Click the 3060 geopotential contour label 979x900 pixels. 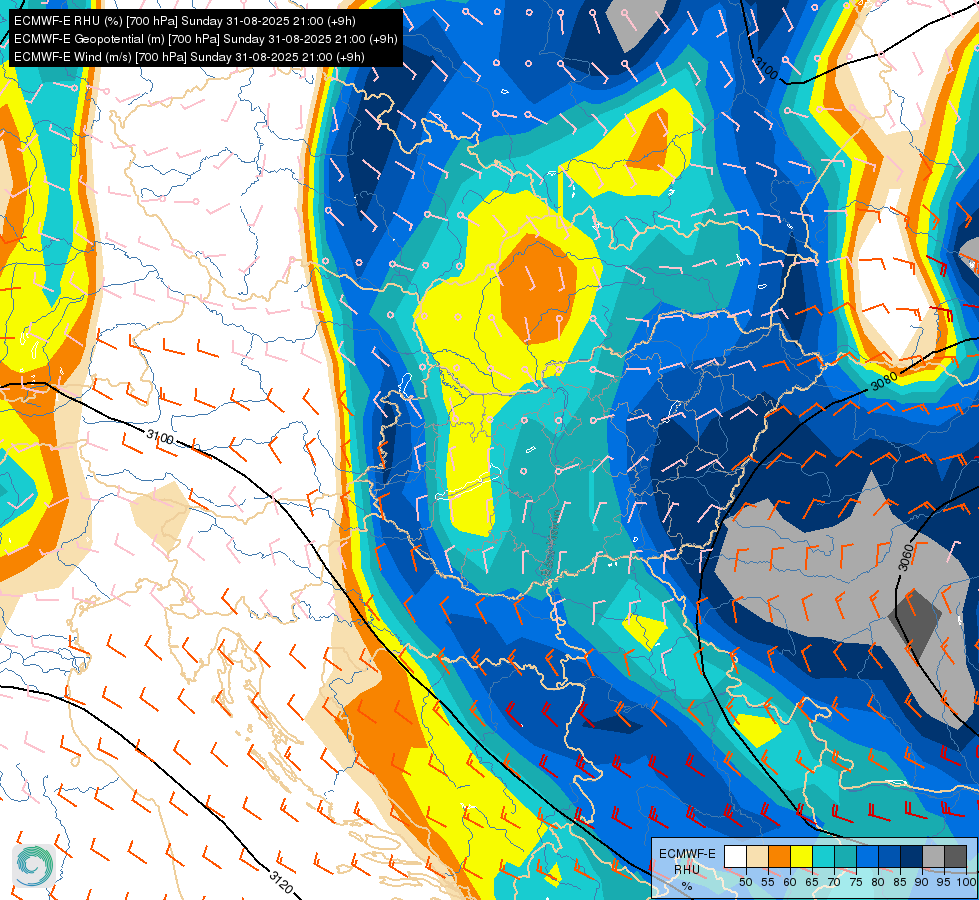pyautogui.click(x=906, y=558)
